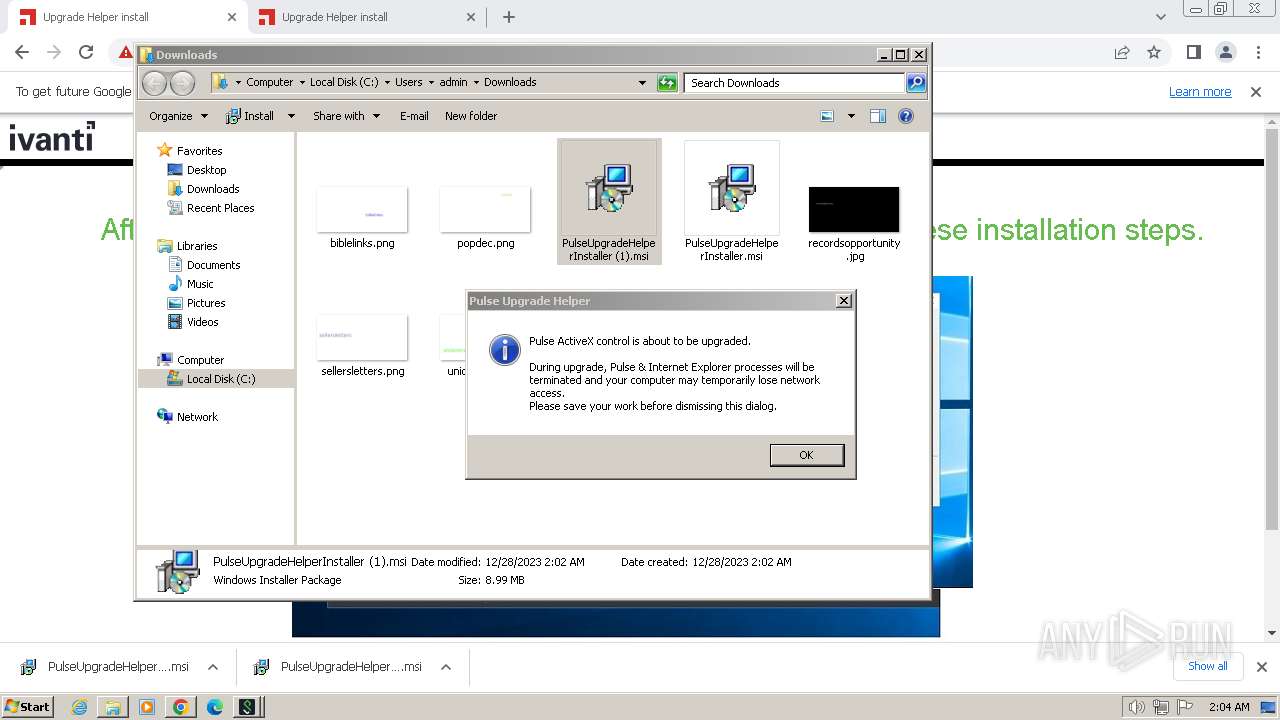This screenshot has height=720, width=1280.
Task: Select Downloads in navigation pane
Action: click(213, 189)
